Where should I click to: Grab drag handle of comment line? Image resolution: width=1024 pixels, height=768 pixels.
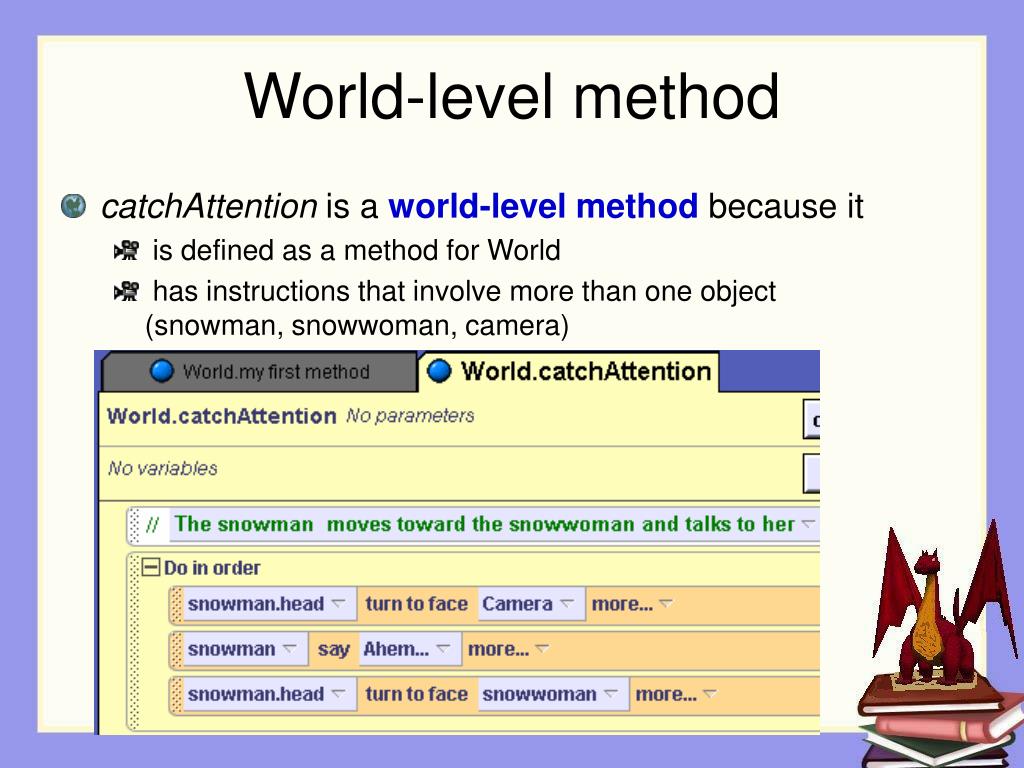[134, 525]
